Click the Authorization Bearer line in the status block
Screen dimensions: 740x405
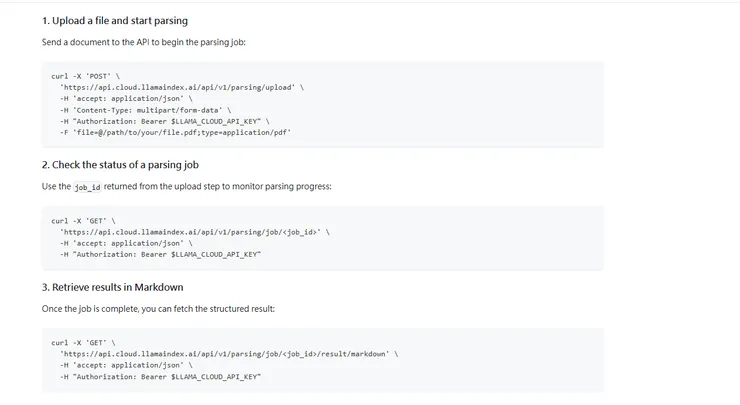(x=160, y=253)
